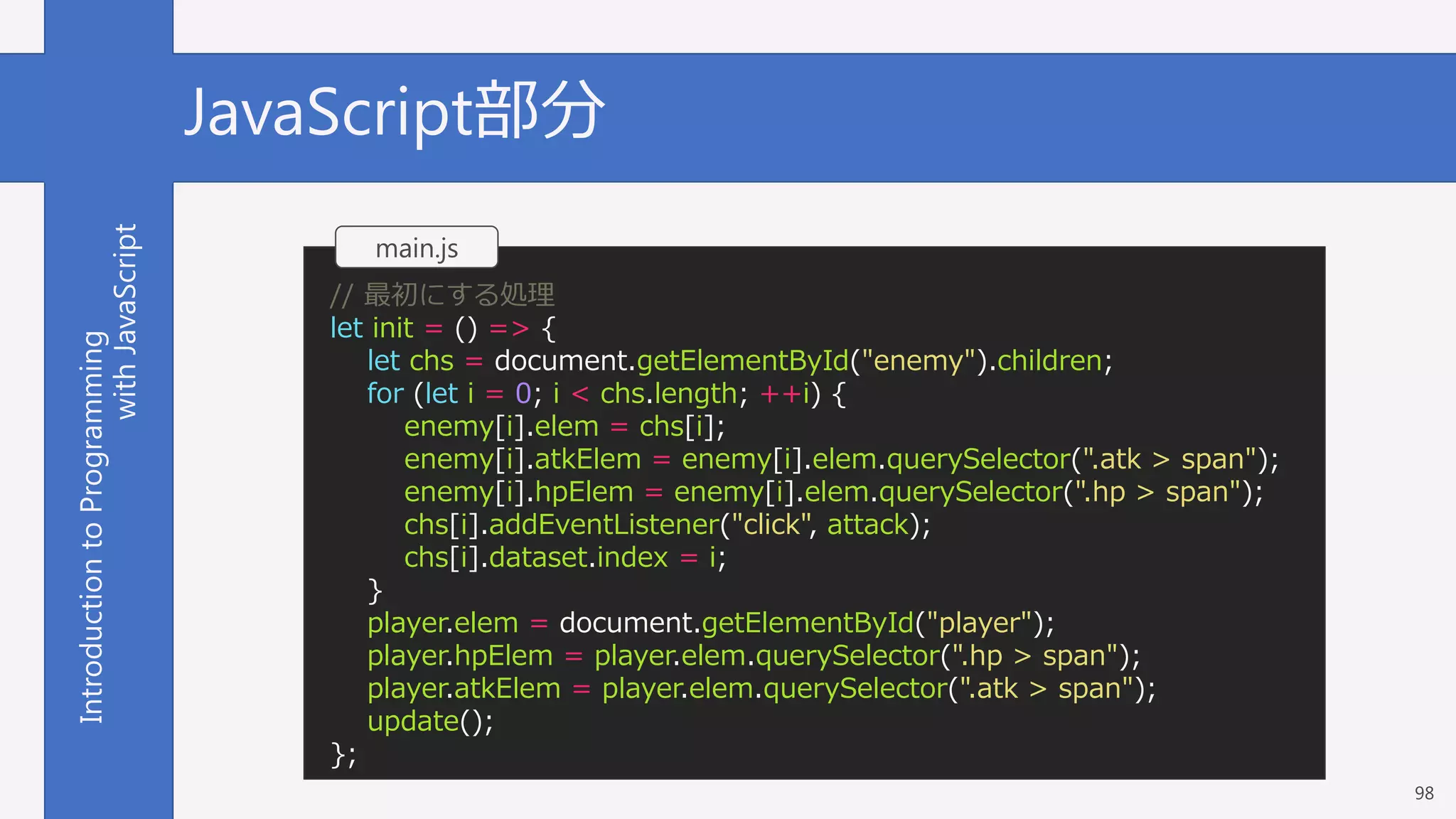The height and width of the screenshot is (819, 1456).
Task: Click the sidebar text "Introduction to Programming"
Action: [92, 527]
